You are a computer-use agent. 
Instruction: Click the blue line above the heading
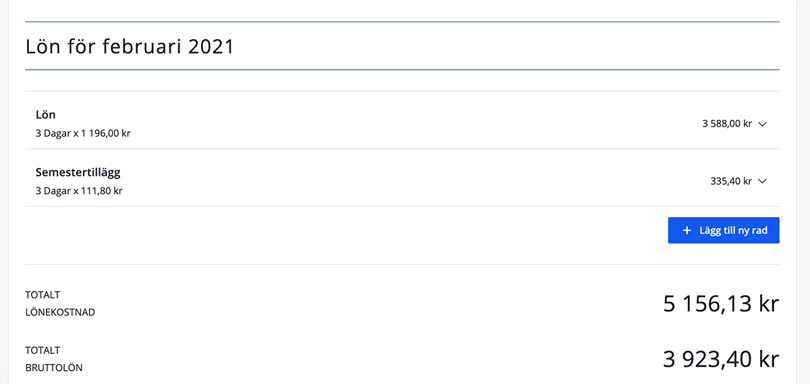click(402, 22)
